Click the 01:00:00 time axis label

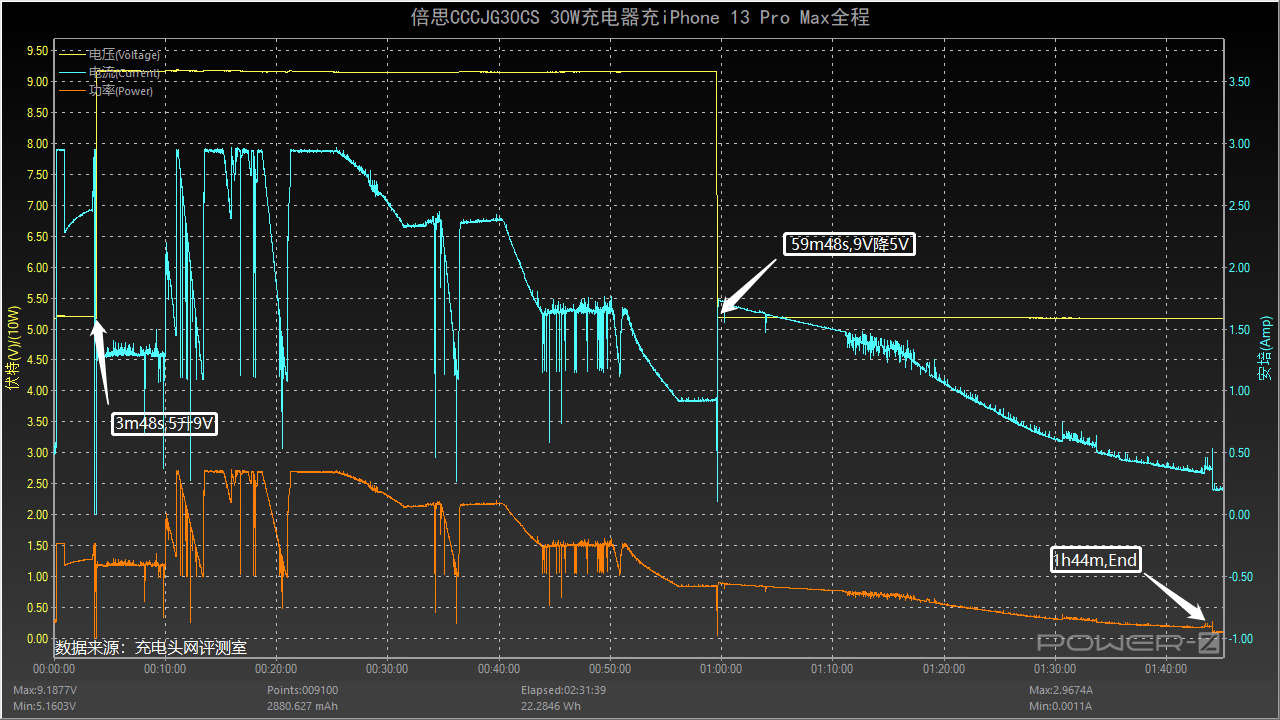[x=721, y=668]
